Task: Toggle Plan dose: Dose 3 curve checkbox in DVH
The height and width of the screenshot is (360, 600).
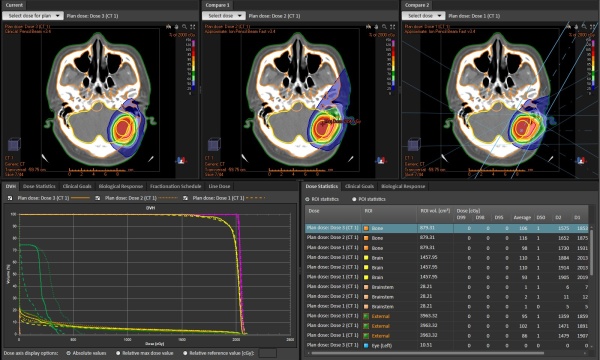Action: 10,198
